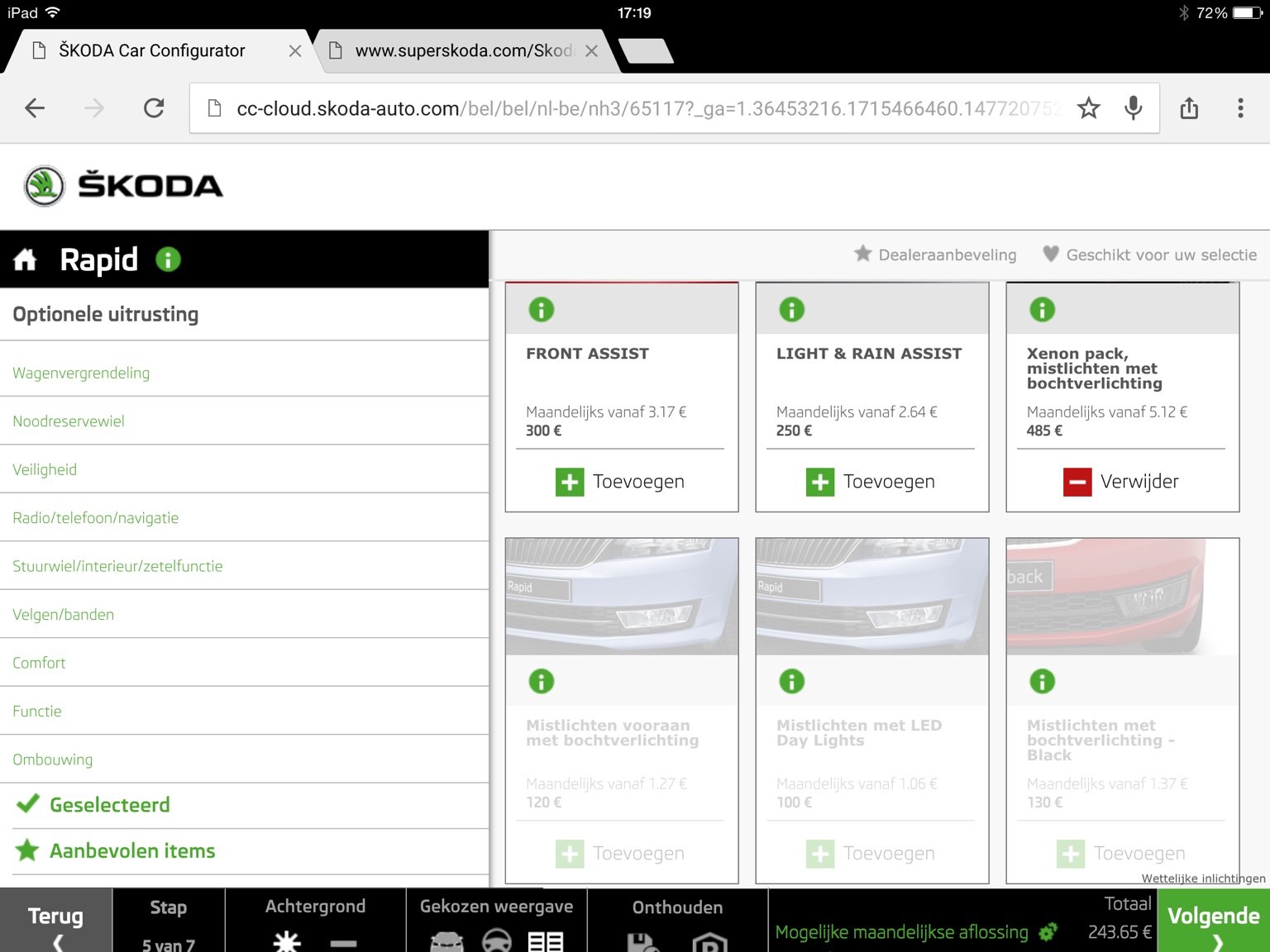This screenshot has height=952, width=1270.
Task: Remove Xenon pack with Verwijder
Action: click(1121, 482)
